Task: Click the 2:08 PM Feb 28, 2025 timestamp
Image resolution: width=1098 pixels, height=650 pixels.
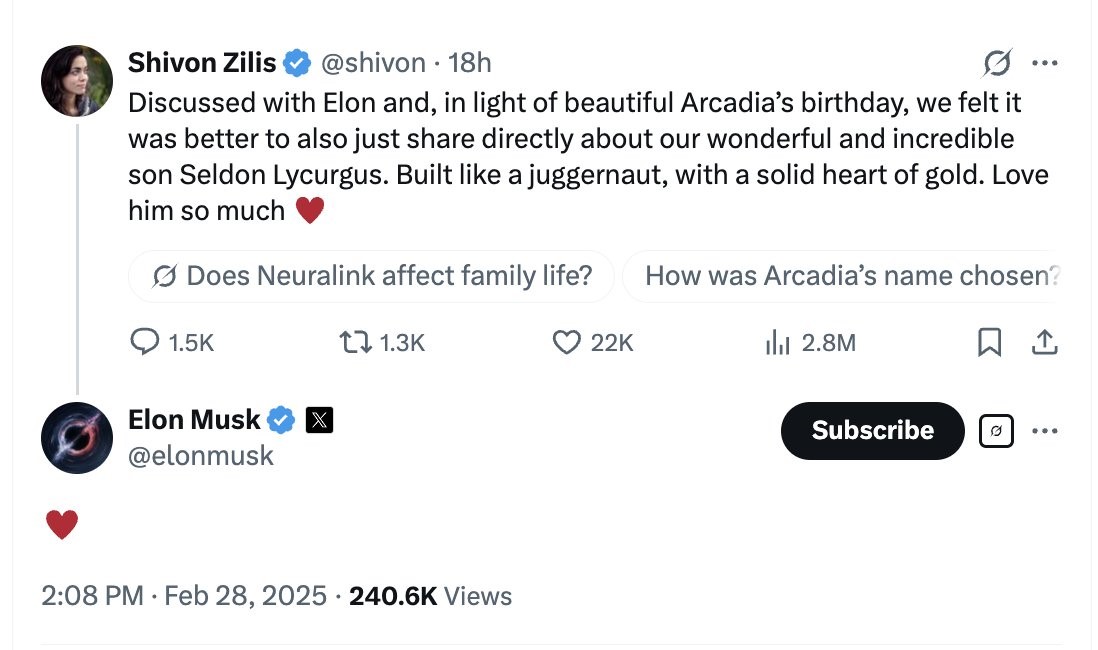Action: point(184,596)
